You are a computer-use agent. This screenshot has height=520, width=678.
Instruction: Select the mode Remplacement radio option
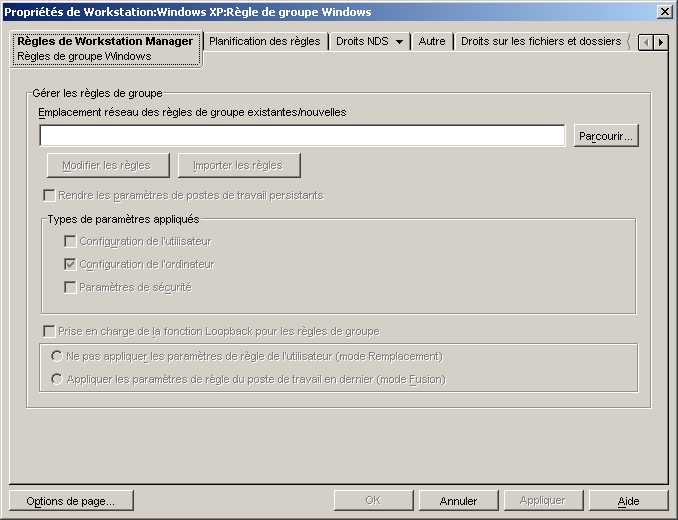point(57,356)
